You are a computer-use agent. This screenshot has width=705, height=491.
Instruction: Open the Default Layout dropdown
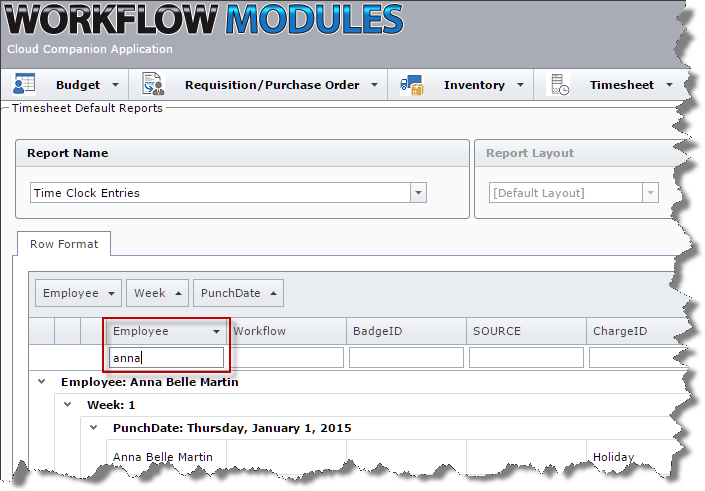point(650,193)
